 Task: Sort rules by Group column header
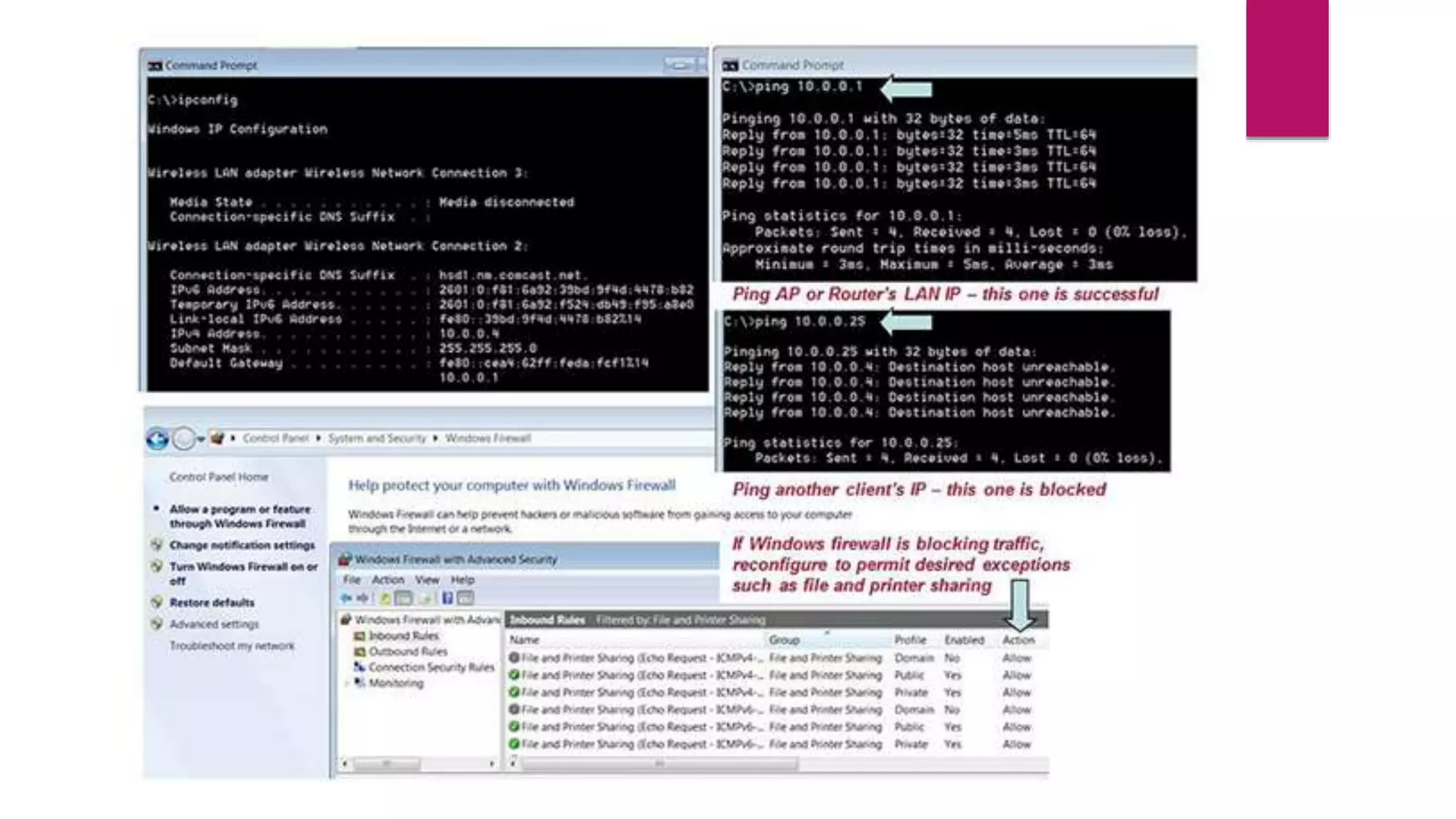point(784,640)
